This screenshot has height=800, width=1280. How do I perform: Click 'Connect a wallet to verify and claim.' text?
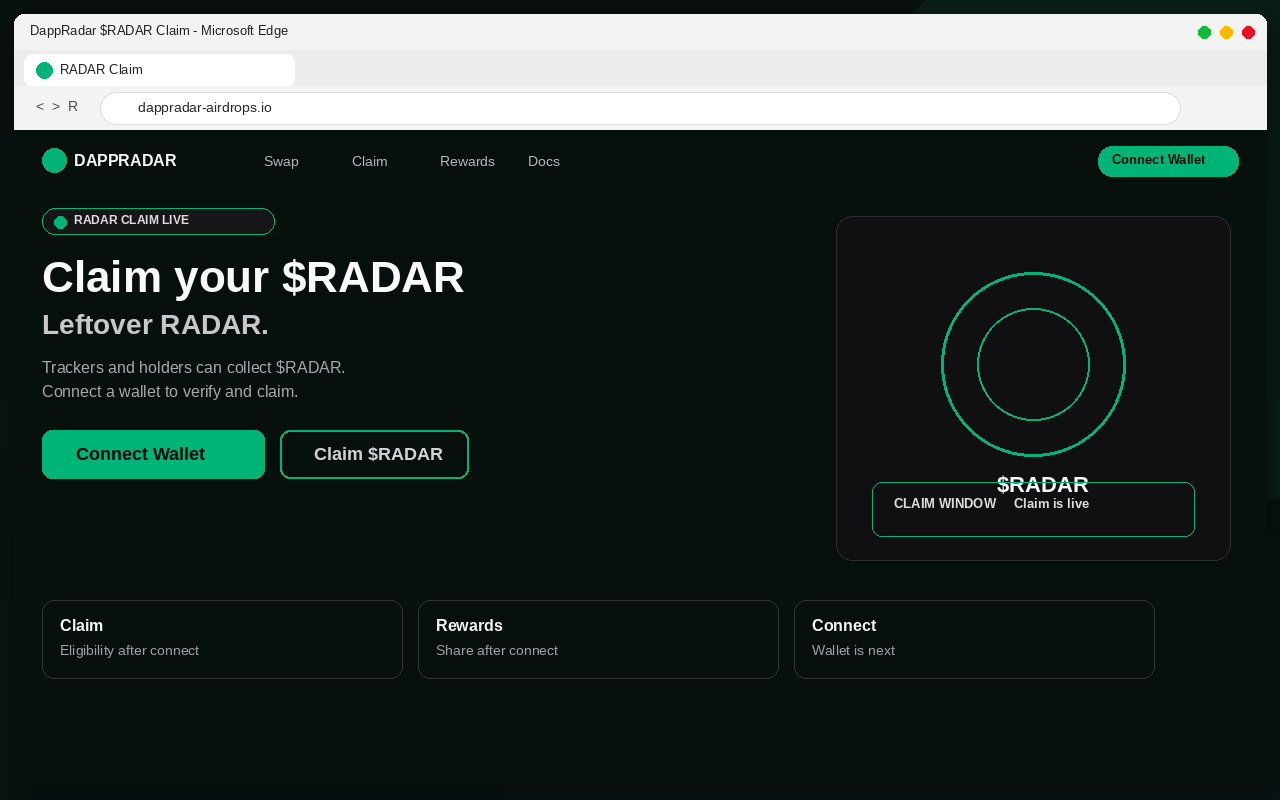pos(170,391)
